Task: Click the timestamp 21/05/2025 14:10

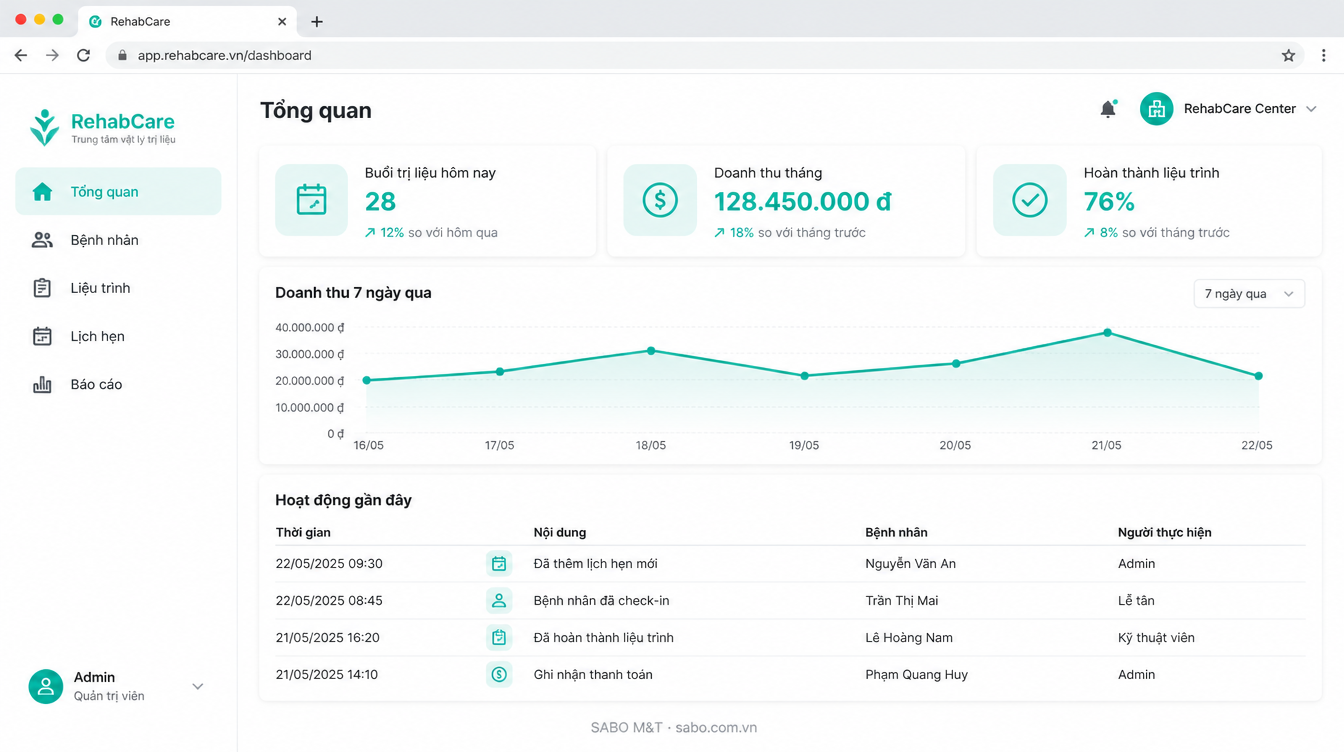Action: 326,675
